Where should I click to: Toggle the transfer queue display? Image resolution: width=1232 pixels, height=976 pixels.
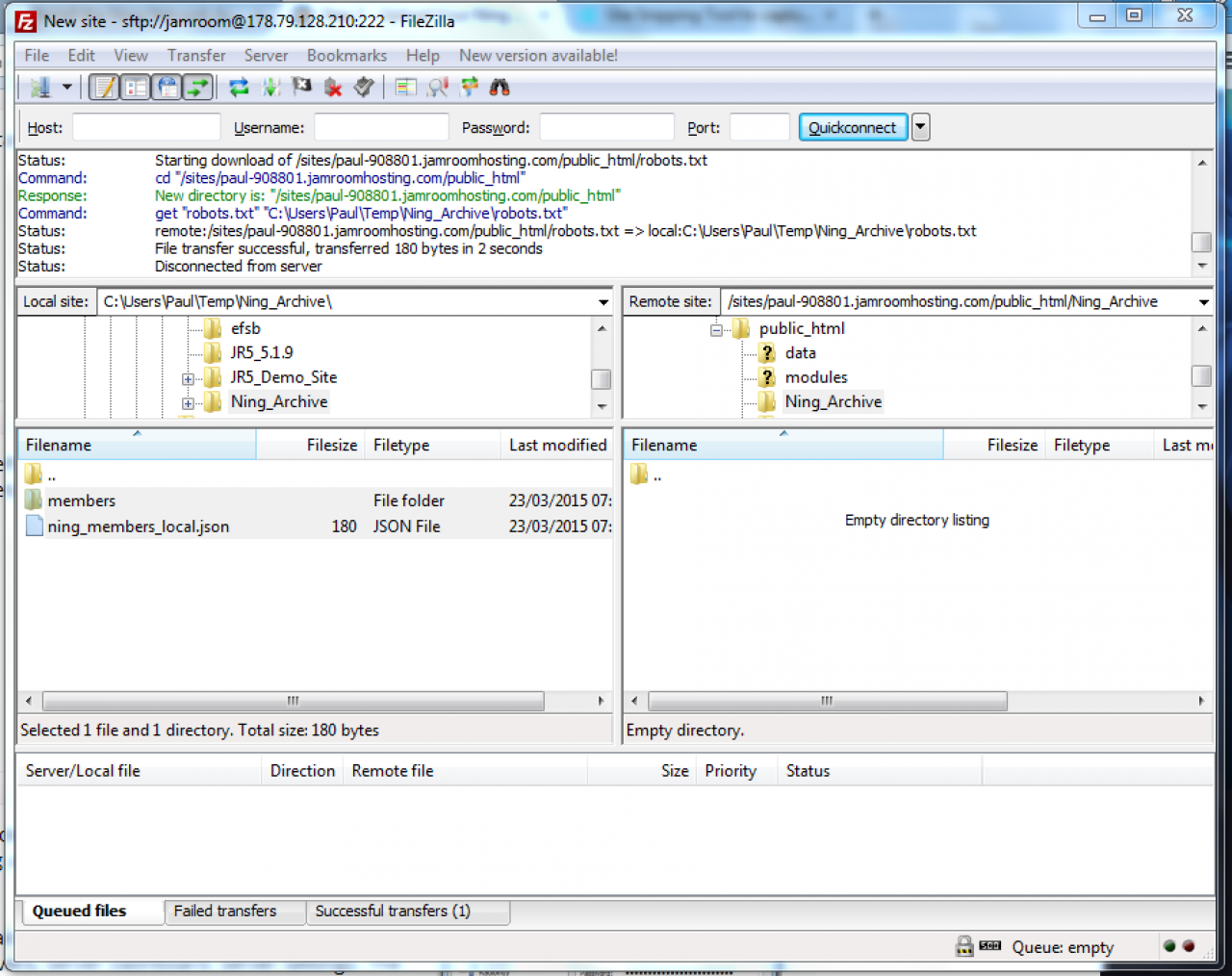pyautogui.click(x=198, y=88)
